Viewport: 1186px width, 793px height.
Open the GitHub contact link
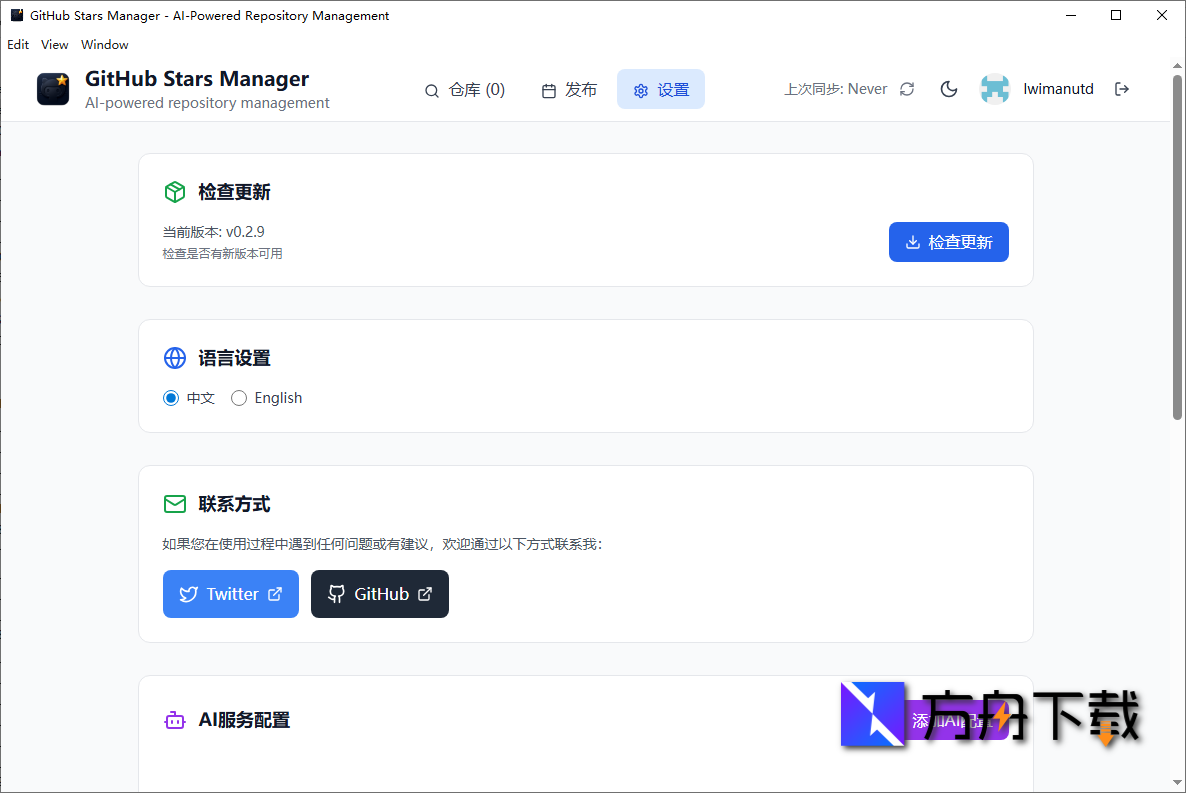tap(379, 594)
